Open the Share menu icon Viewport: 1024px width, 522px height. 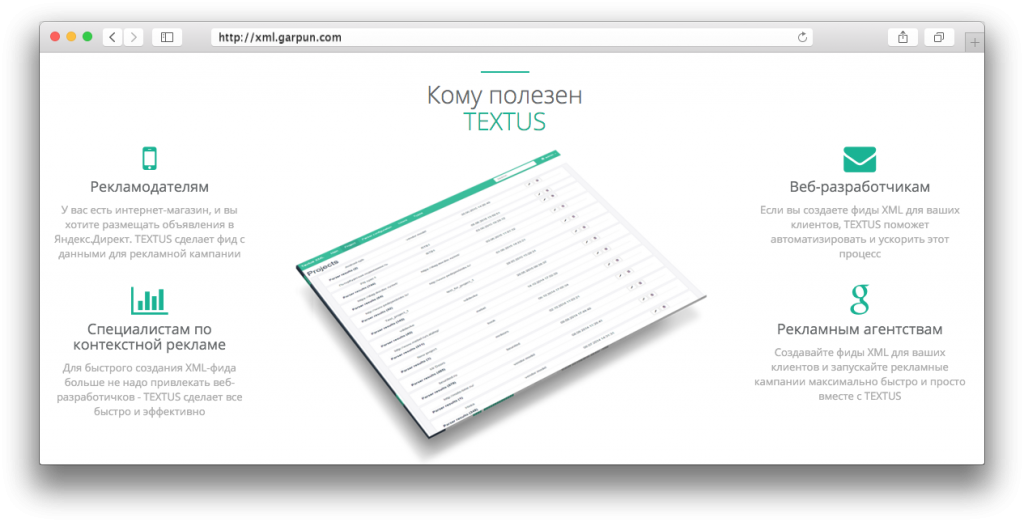click(x=903, y=37)
